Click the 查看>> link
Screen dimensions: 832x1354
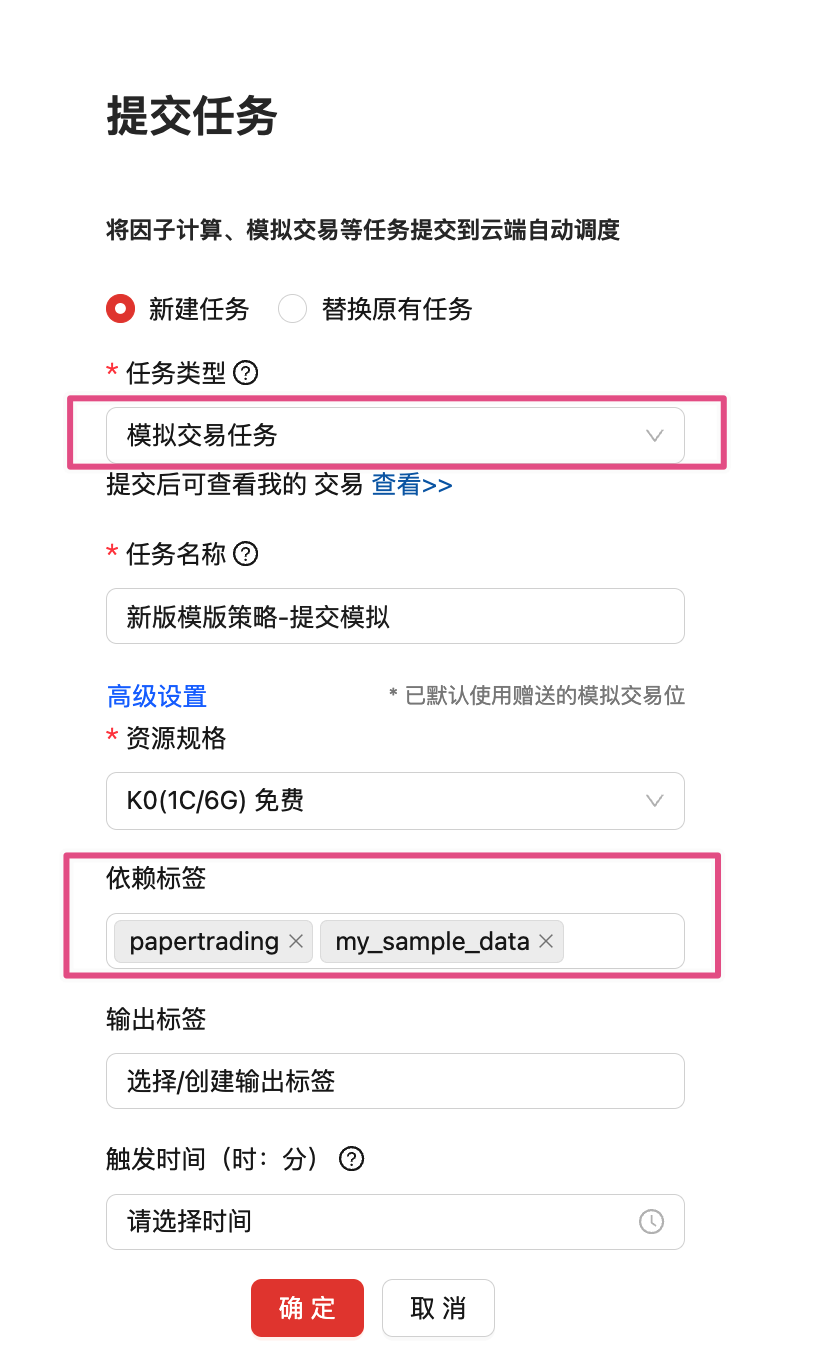pyautogui.click(x=412, y=485)
